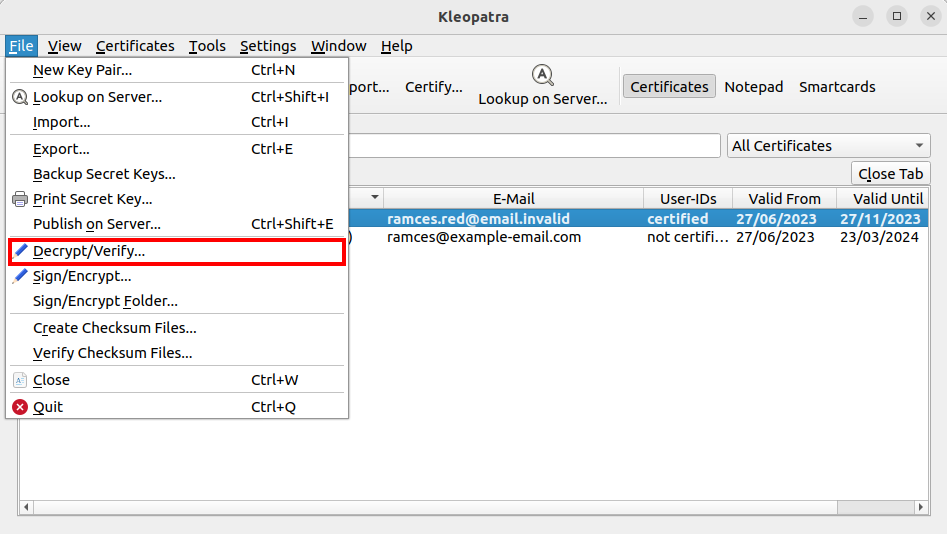Click the toolbar Lookup on Server icon

542,75
